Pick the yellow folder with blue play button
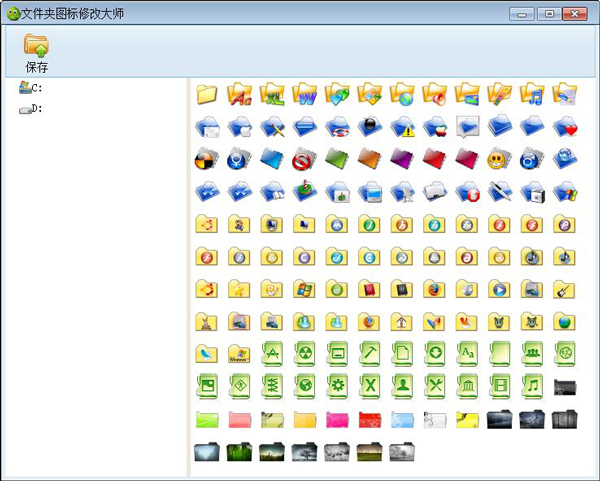The height and width of the screenshot is (481, 600). point(499,289)
